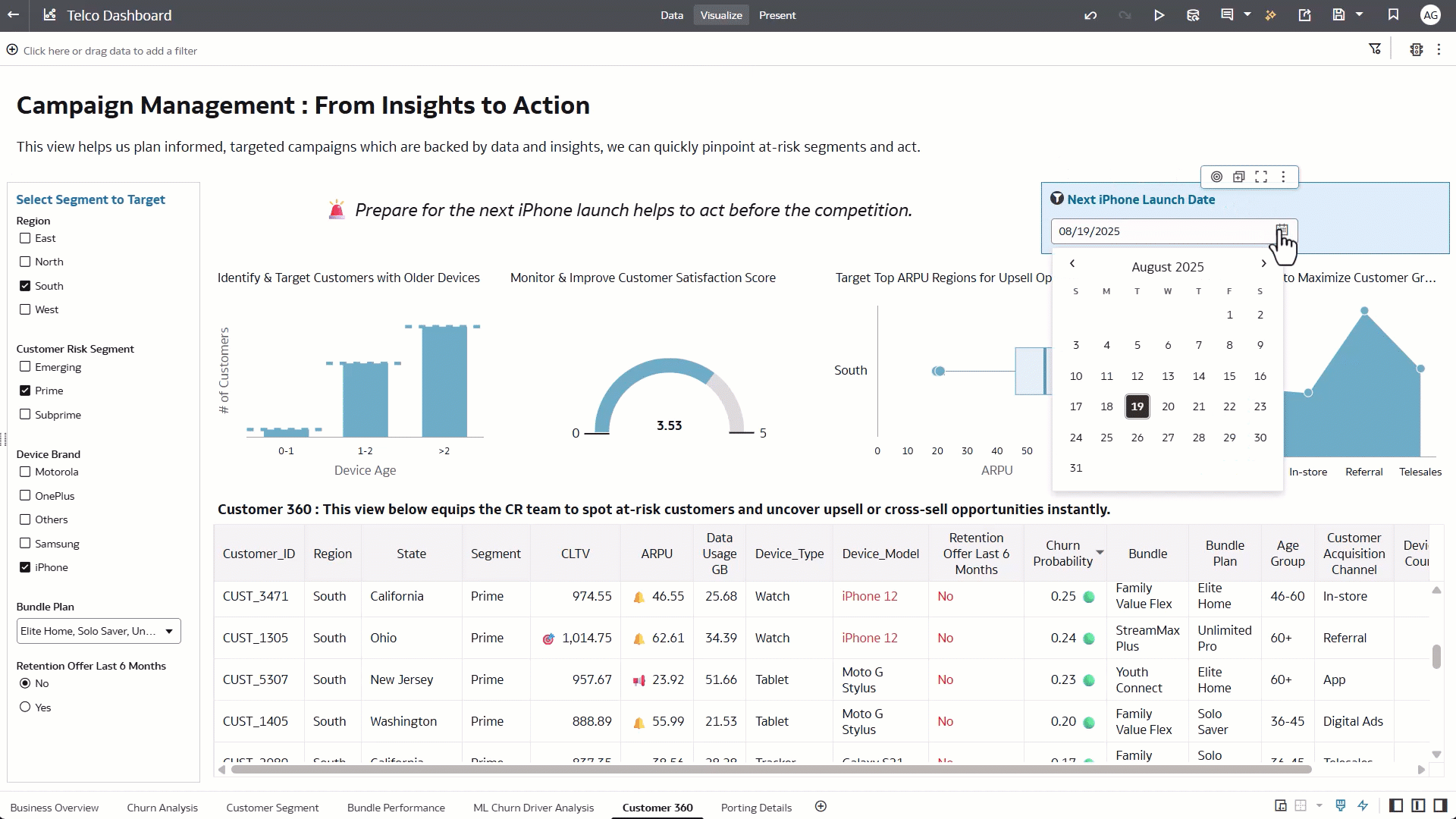Open the Save options dropdown arrow
Image resolution: width=1456 pixels, height=819 pixels.
point(1359,14)
